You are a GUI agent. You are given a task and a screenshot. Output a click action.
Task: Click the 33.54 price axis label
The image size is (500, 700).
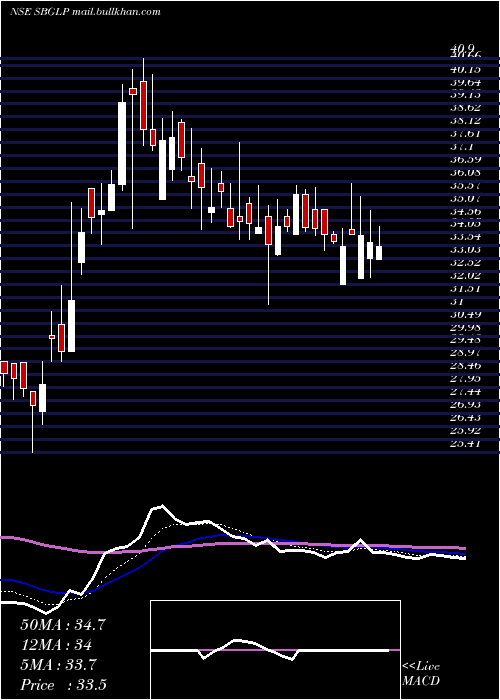click(465, 237)
